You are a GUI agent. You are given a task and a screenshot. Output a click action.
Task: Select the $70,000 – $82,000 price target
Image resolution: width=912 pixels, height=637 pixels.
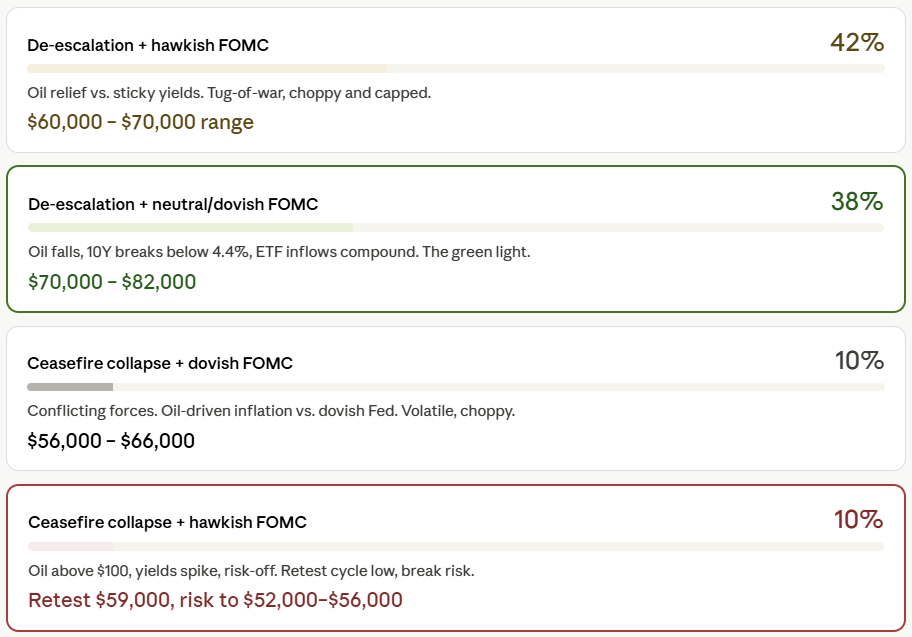coord(112,282)
